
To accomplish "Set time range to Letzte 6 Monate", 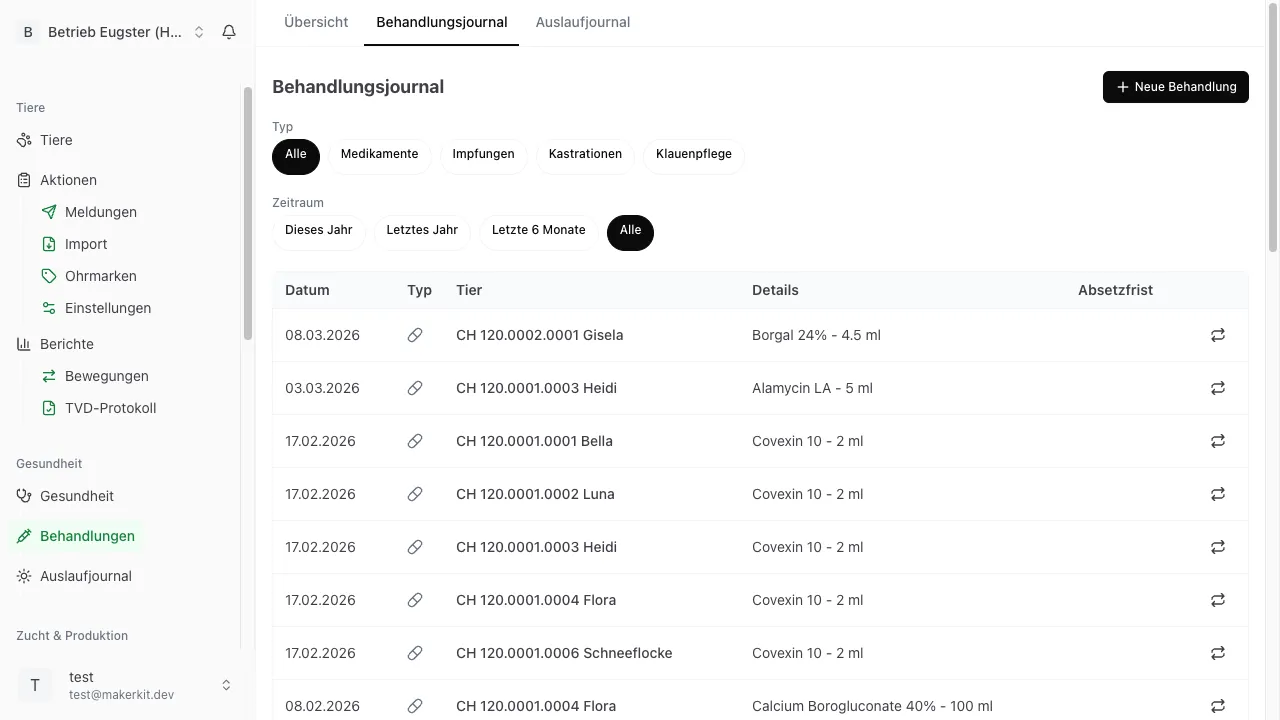I will coord(538,230).
